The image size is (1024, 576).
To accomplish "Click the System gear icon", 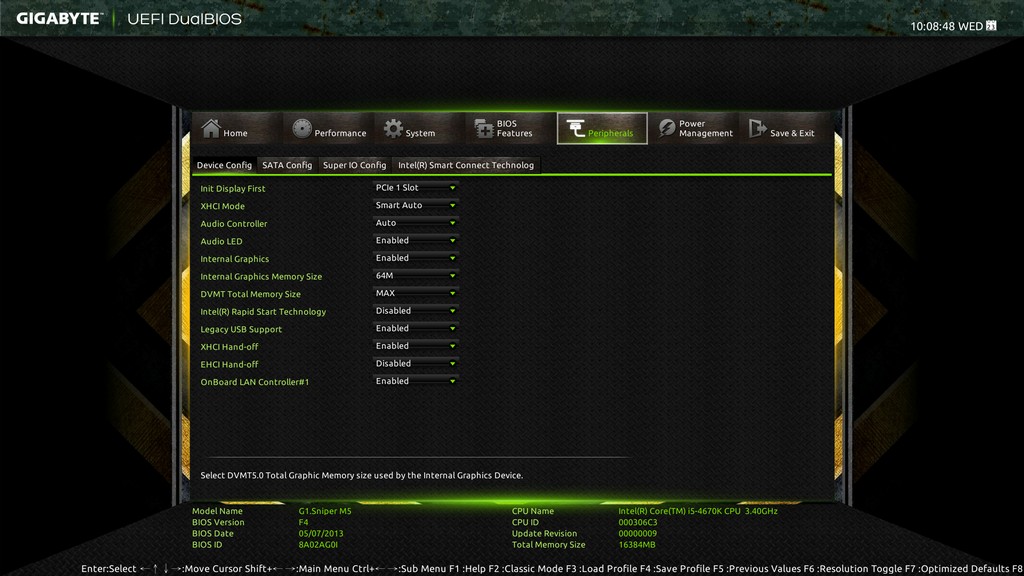I will 393,129.
